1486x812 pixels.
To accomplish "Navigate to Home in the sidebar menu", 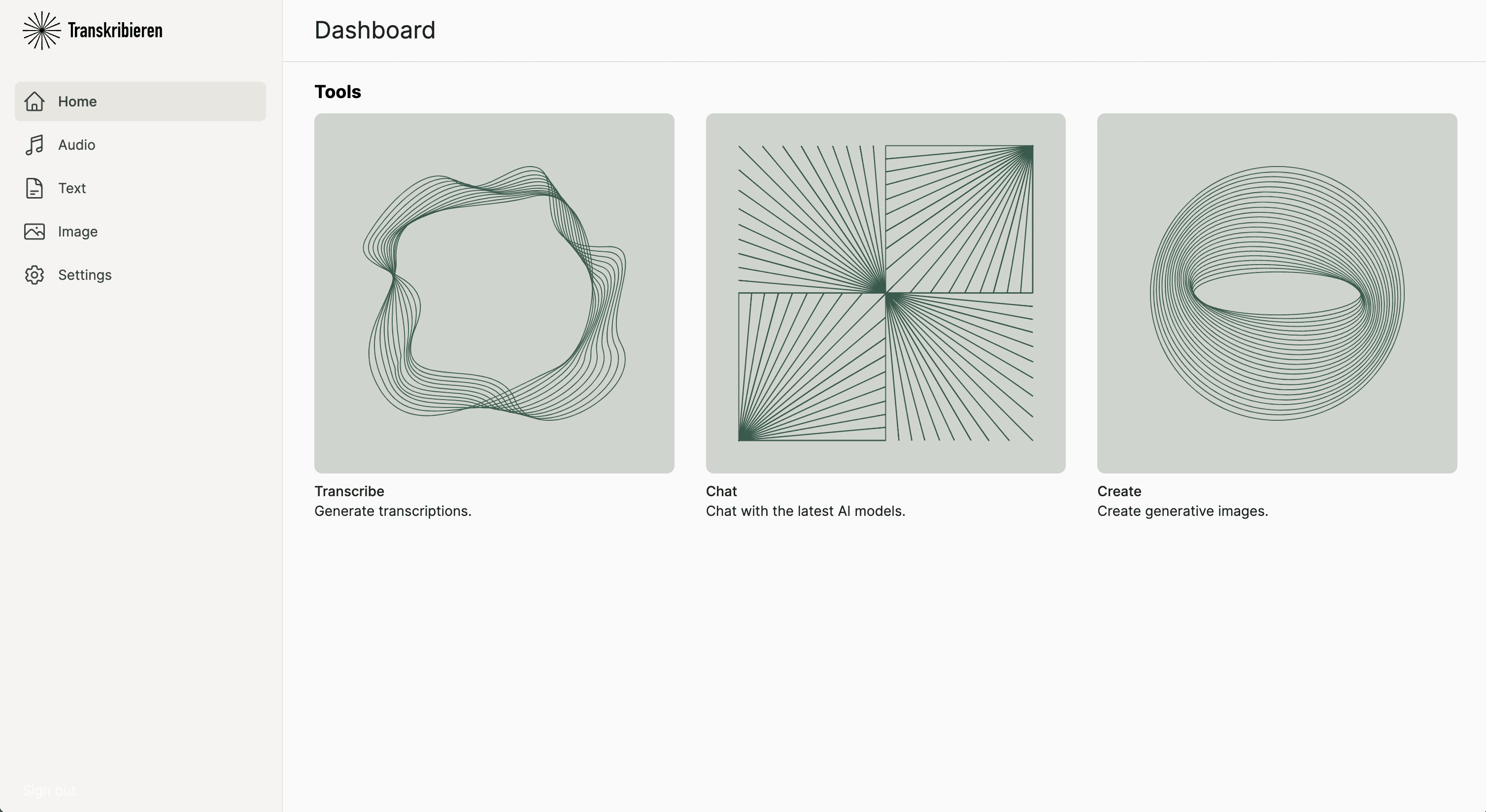I will click(77, 101).
